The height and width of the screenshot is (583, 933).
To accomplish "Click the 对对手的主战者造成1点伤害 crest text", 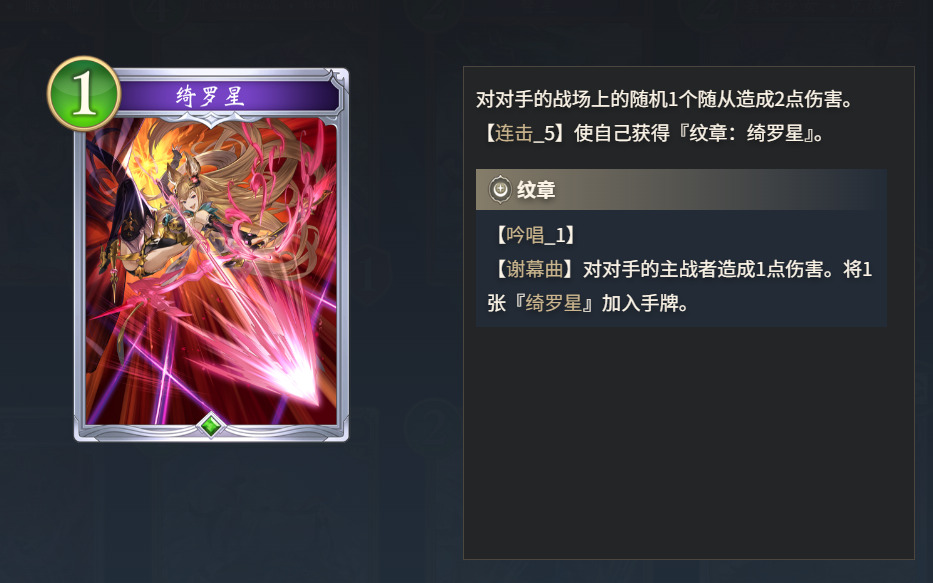I will tap(711, 269).
